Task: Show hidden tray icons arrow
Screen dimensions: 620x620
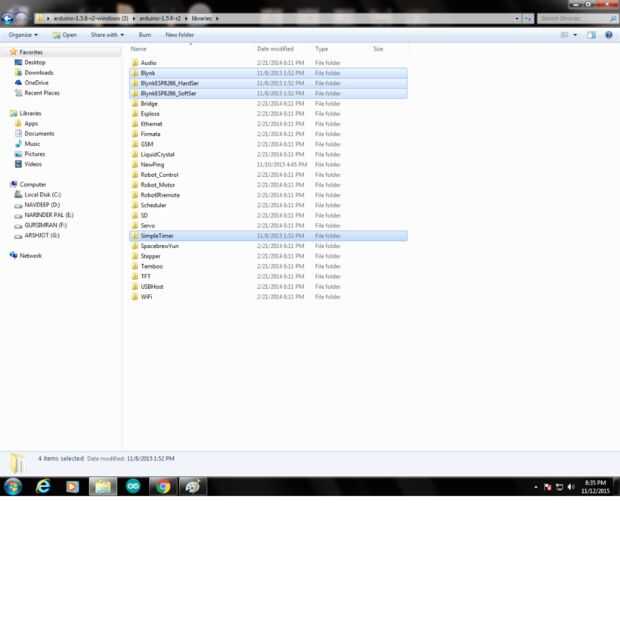Action: point(536,487)
